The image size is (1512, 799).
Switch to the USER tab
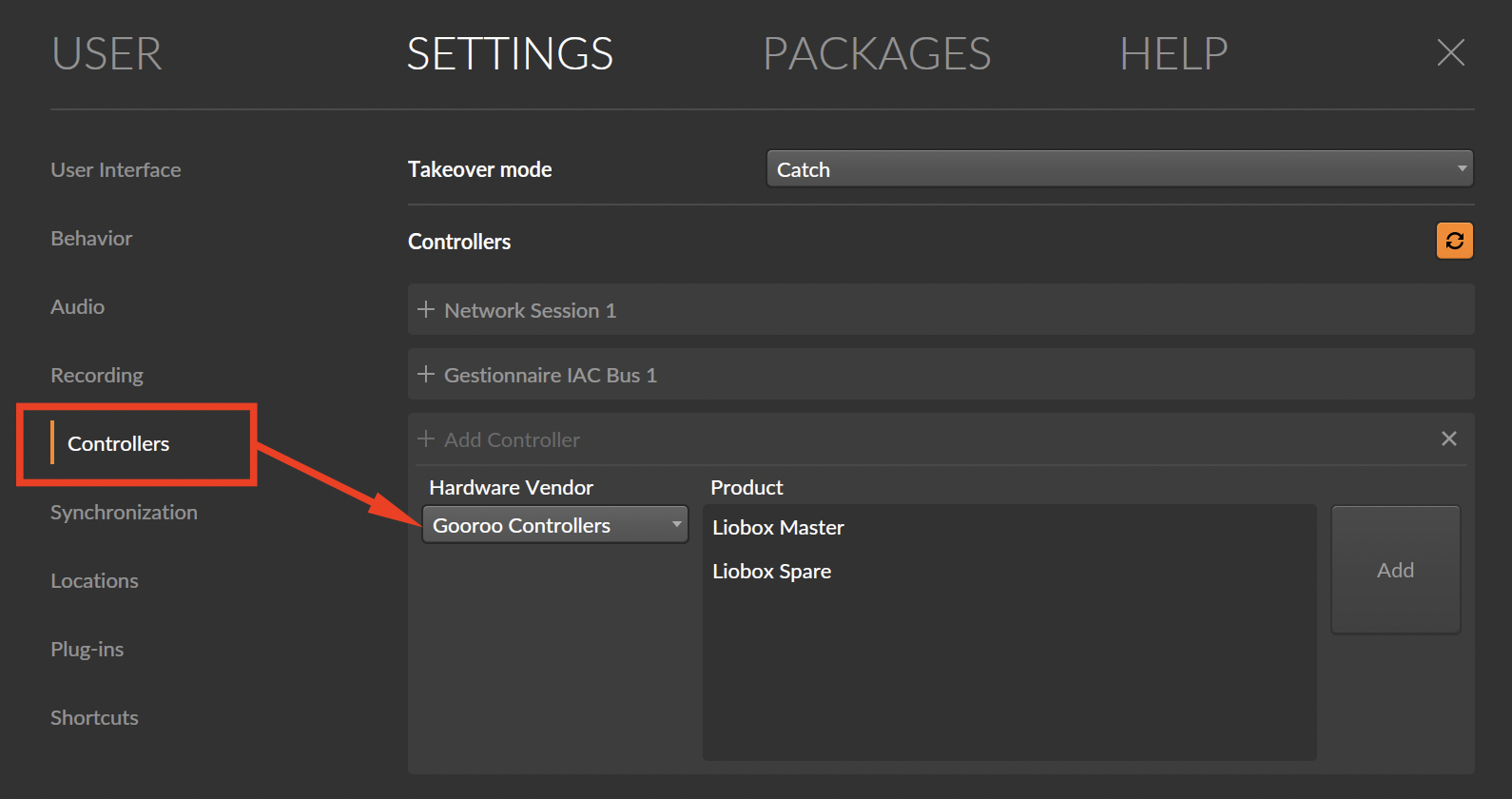coord(107,53)
